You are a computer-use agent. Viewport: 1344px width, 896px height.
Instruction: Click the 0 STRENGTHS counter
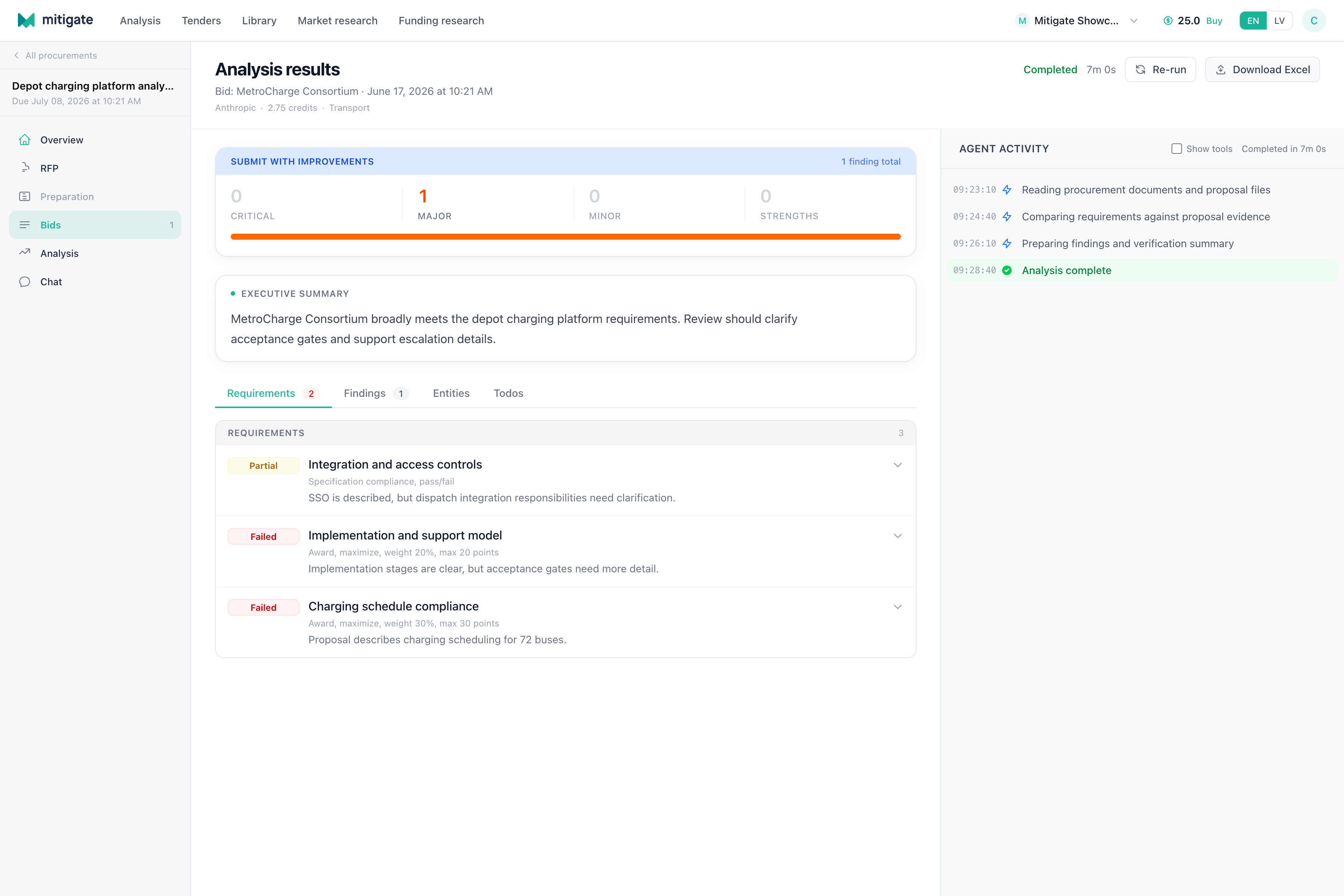click(x=789, y=204)
